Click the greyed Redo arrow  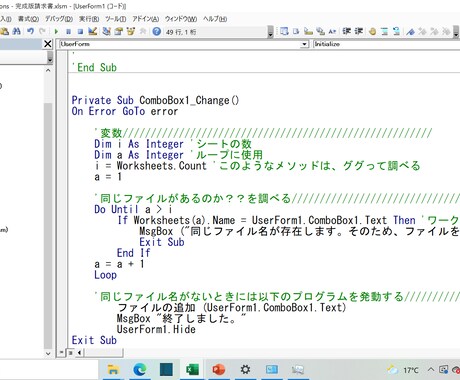pyautogui.click(x=42, y=31)
